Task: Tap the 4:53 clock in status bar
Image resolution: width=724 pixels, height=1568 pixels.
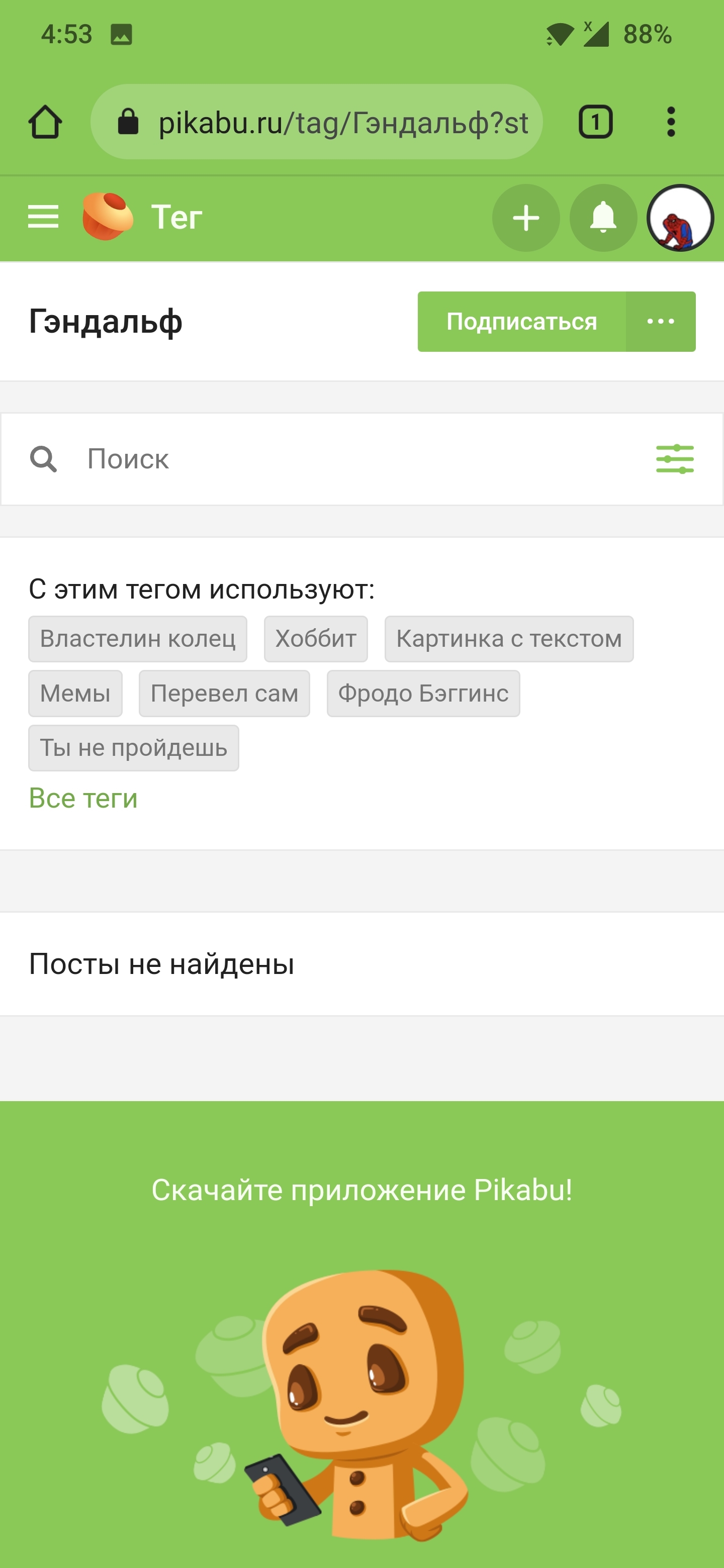Action: [x=66, y=35]
